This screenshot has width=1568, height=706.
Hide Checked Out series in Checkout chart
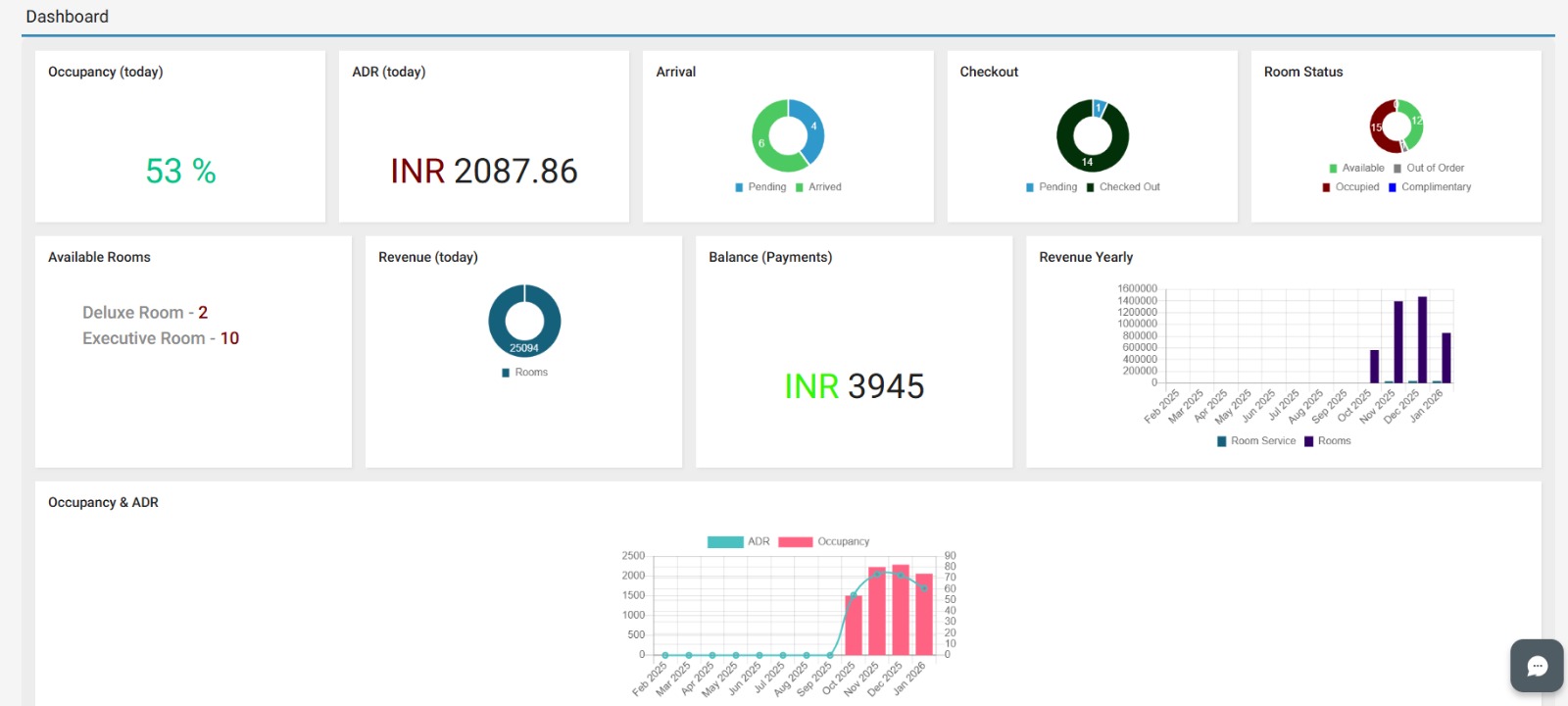coord(1122,187)
